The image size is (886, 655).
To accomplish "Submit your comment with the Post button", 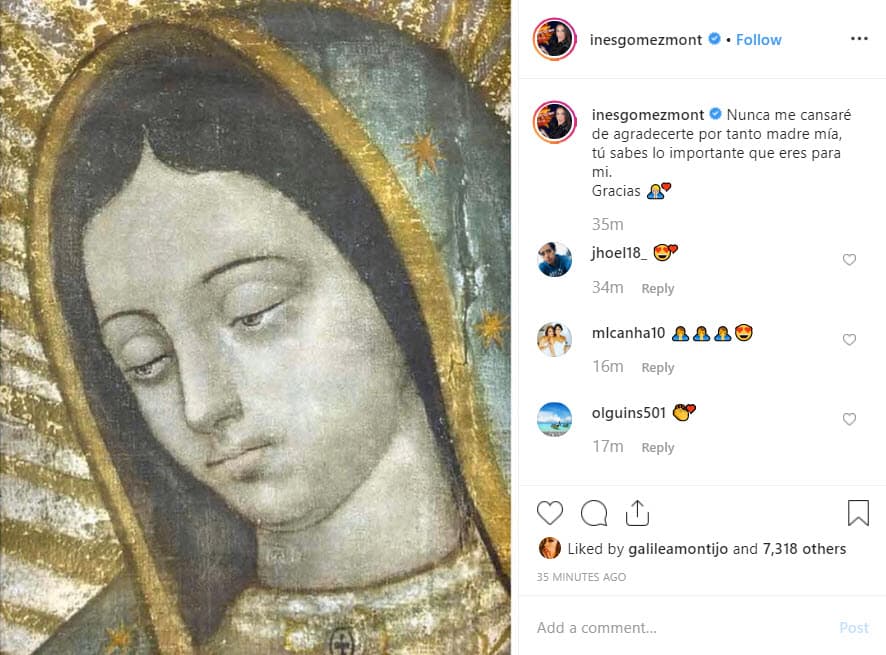I will (x=854, y=628).
